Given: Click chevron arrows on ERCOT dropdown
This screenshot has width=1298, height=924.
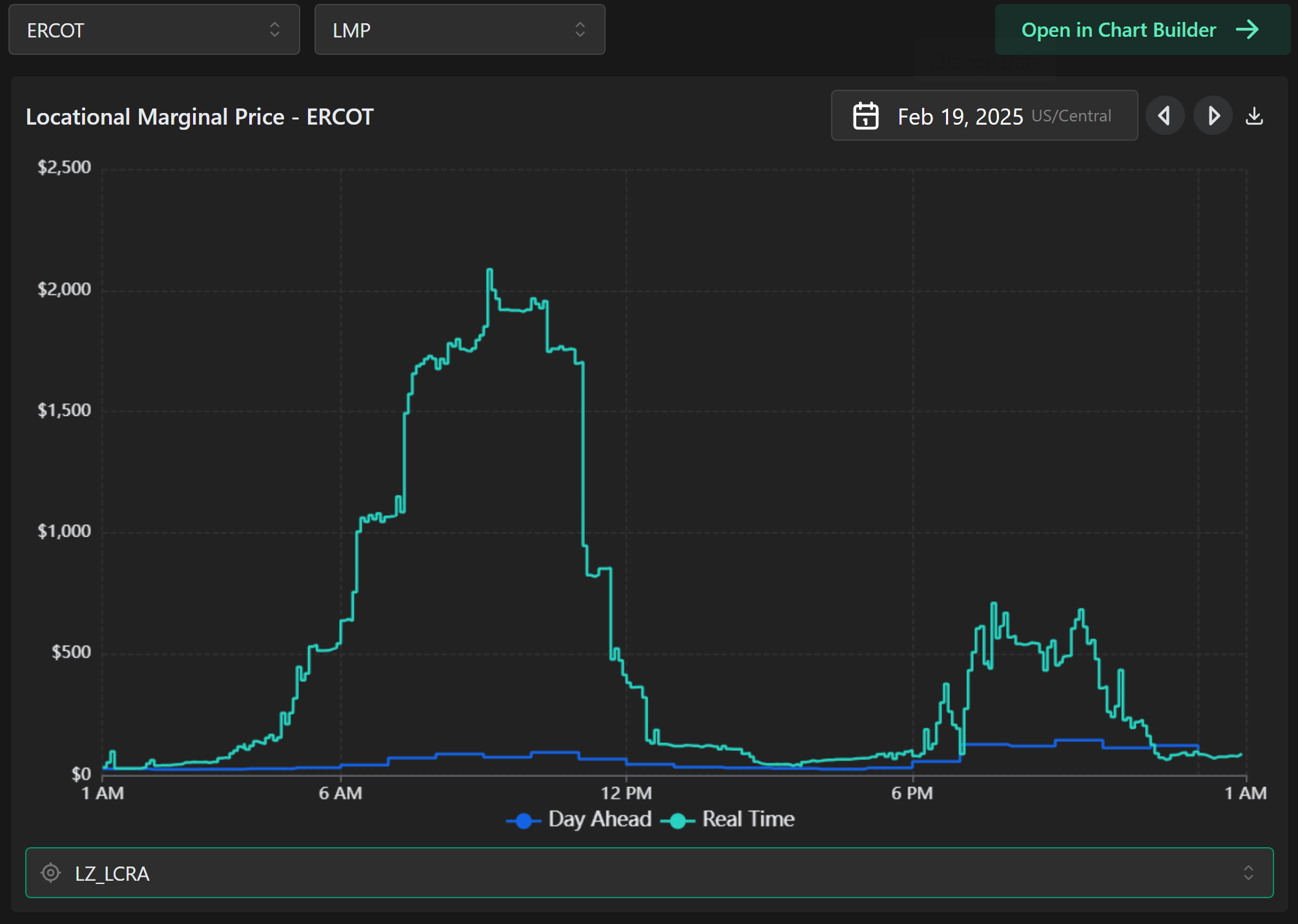Looking at the screenshot, I should [x=274, y=30].
